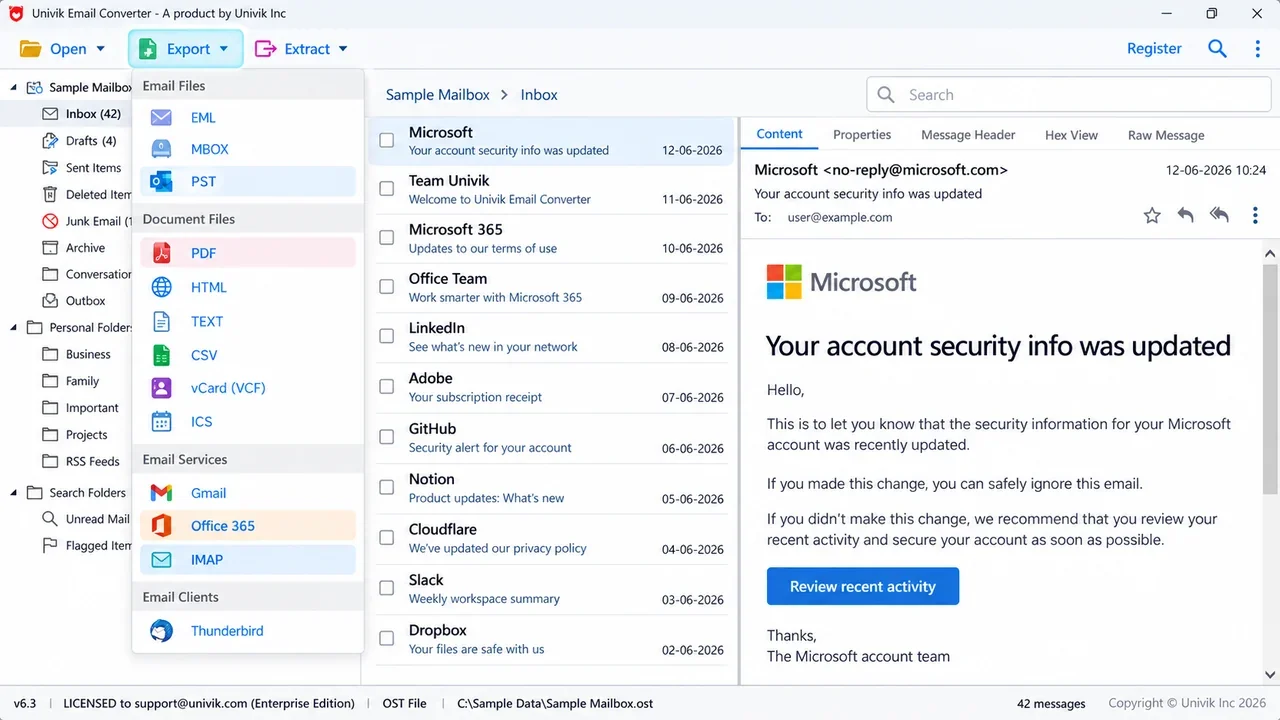Click the EML envelope icon in the Export menu
Screen dimensions: 1280x720
(161, 117)
